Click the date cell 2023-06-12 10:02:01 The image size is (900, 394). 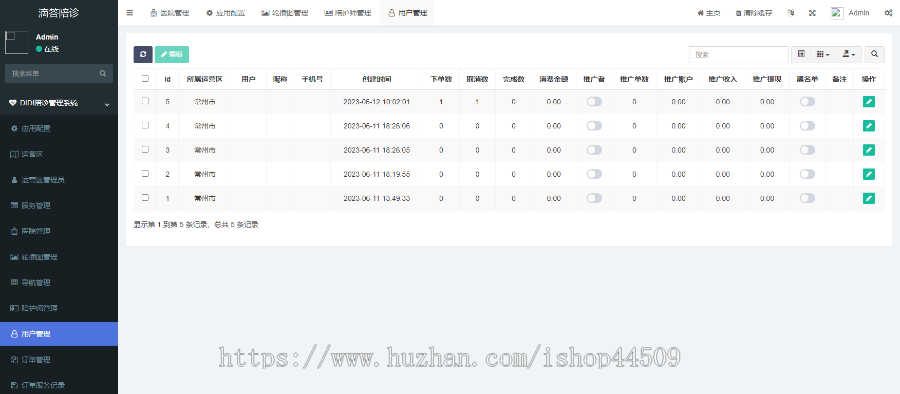pos(377,102)
